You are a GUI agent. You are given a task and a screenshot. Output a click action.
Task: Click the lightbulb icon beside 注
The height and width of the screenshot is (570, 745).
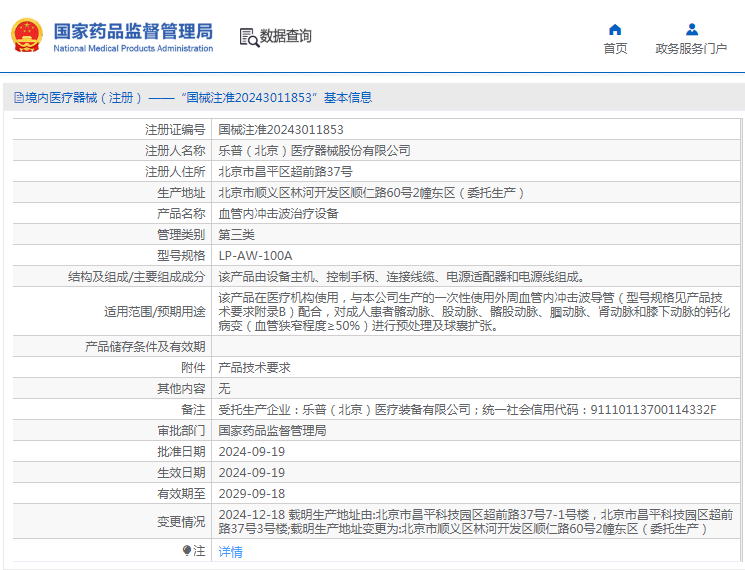pos(187,551)
